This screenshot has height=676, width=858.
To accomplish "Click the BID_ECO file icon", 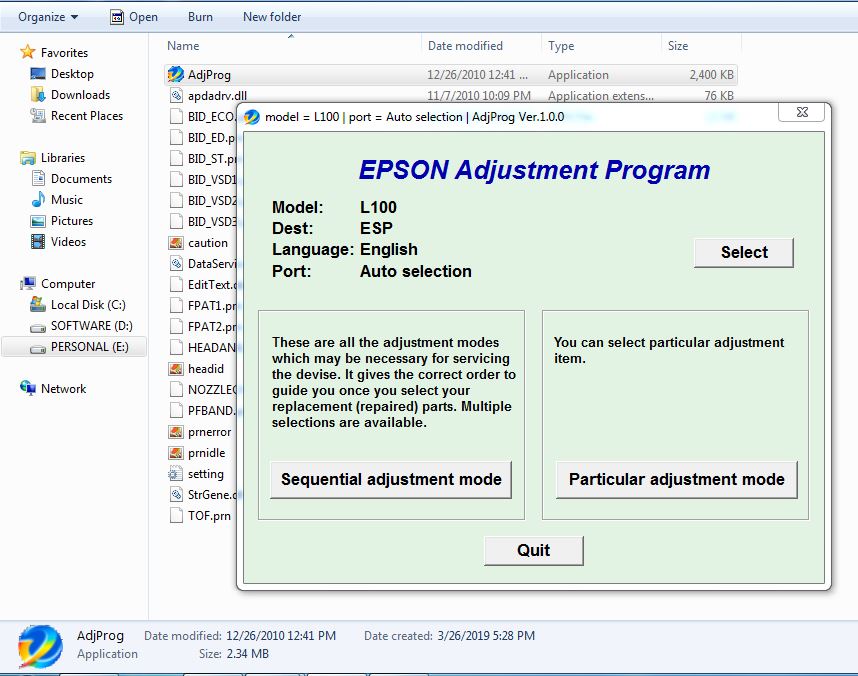I will coord(176,117).
